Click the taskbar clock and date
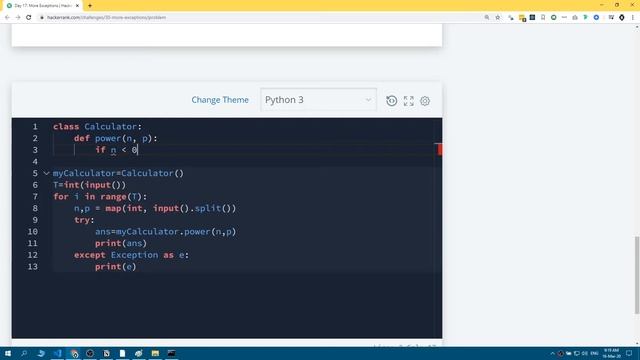Screen dimensions: 640x360 pyautogui.click(x=611, y=353)
